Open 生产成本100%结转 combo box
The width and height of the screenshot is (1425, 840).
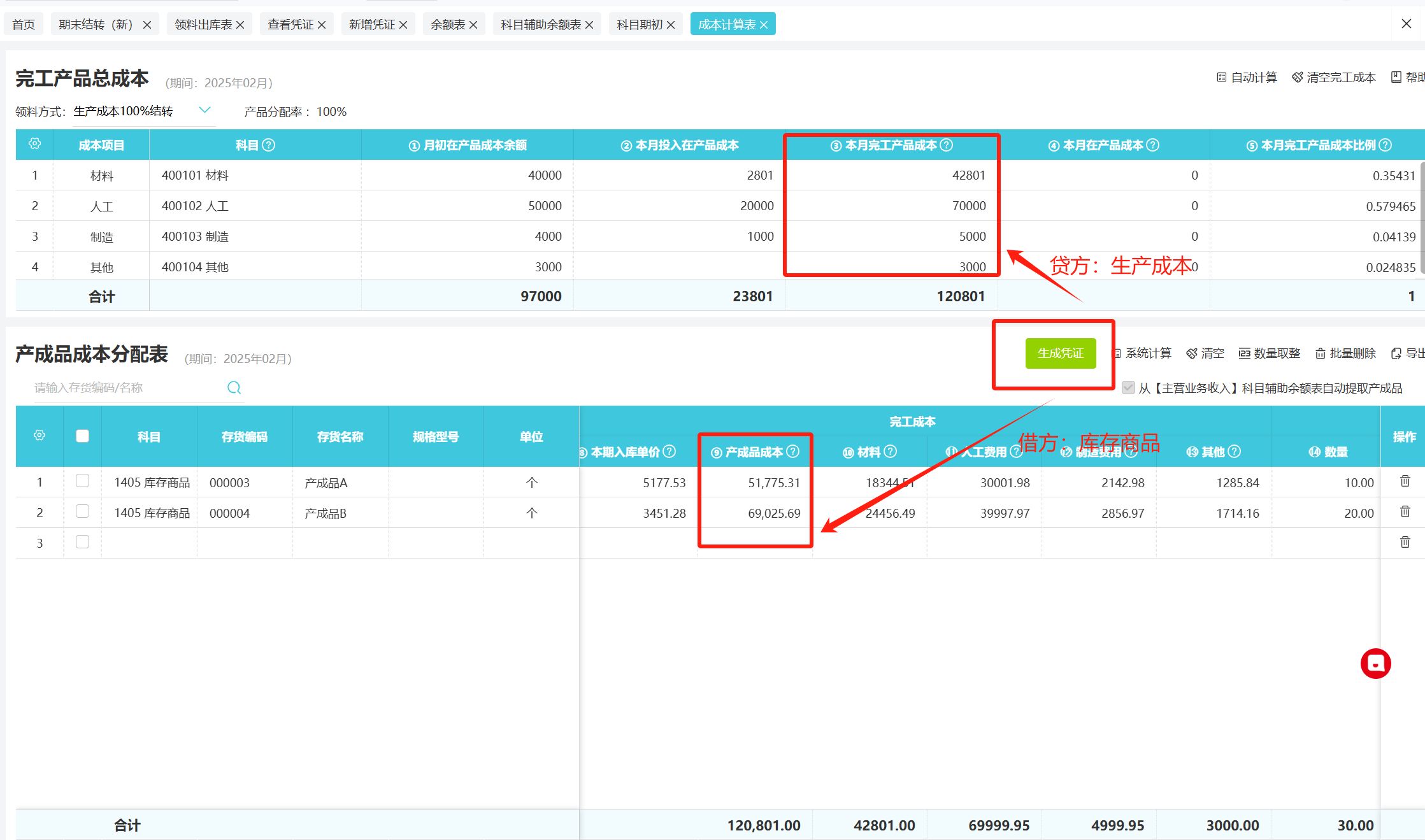click(124, 111)
